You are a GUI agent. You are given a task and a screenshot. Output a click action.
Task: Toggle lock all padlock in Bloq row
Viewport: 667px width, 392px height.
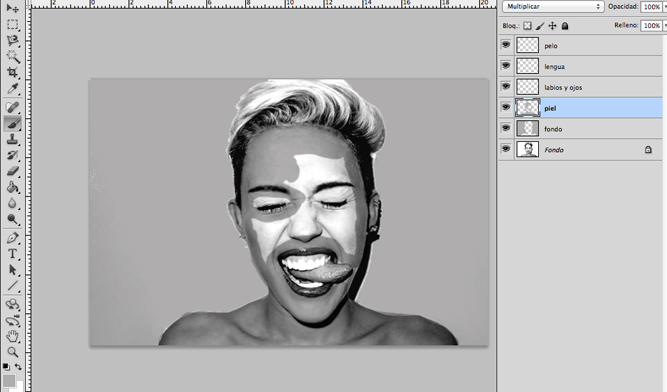(x=564, y=26)
